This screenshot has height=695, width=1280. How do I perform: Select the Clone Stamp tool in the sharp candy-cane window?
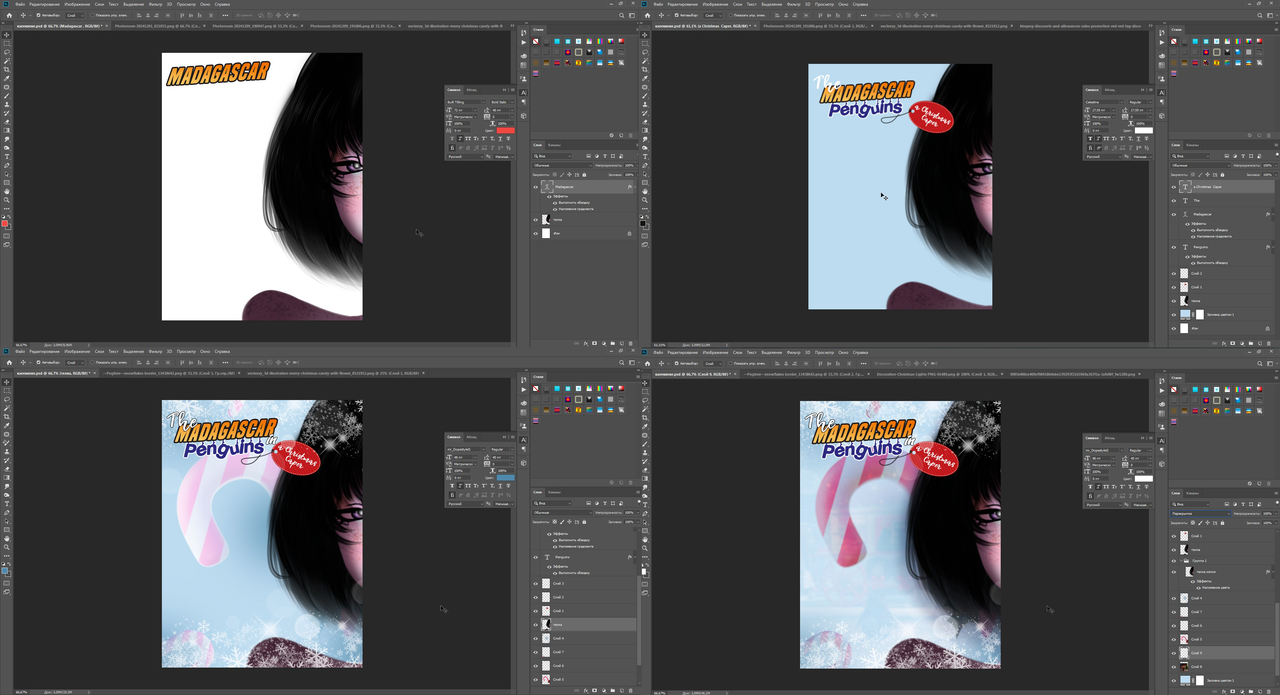(x=7, y=452)
